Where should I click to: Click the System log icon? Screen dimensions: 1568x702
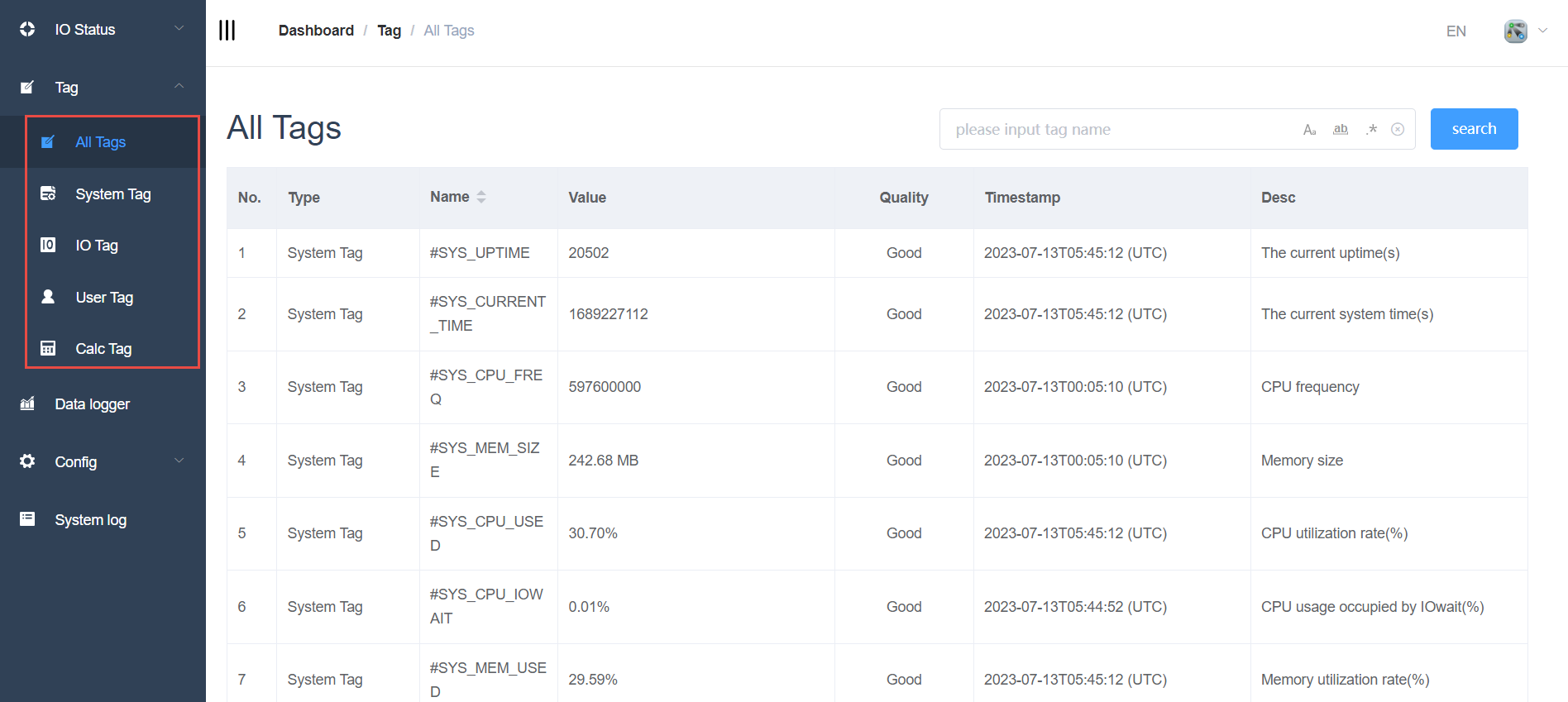point(27,519)
